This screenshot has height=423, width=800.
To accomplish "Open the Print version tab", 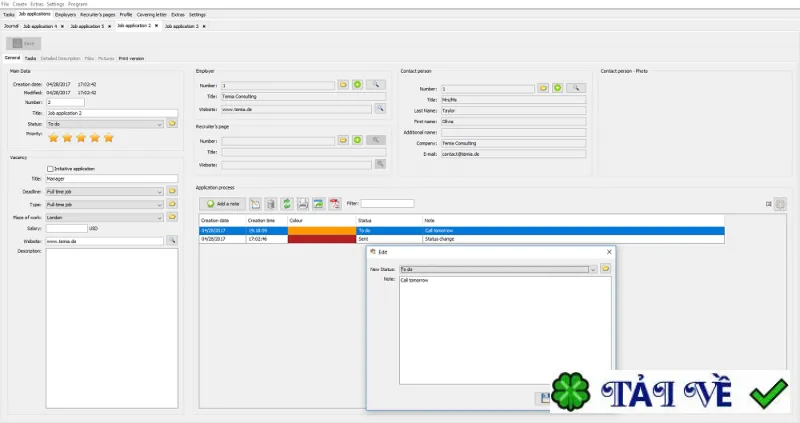I will (131, 59).
